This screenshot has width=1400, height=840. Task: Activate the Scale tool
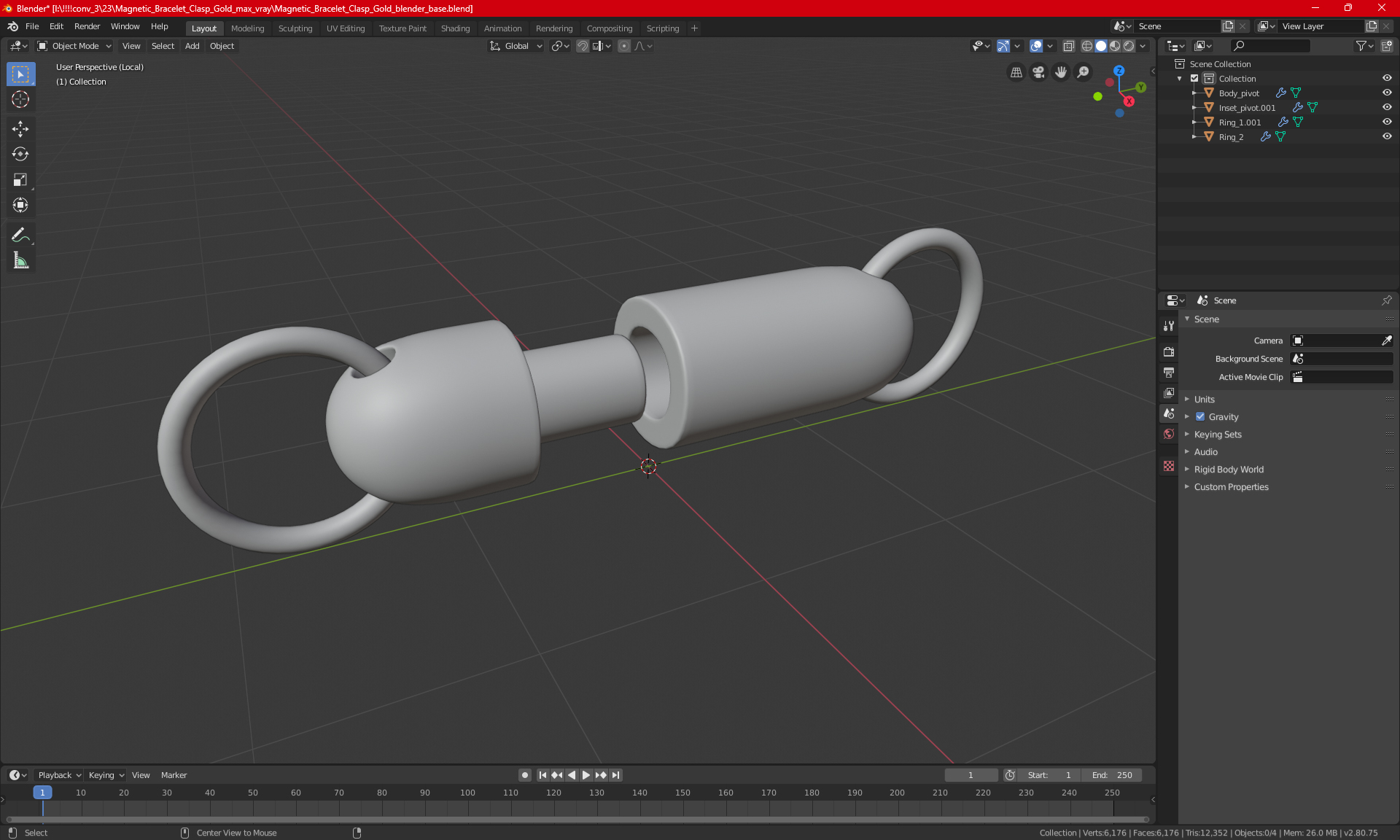20,180
